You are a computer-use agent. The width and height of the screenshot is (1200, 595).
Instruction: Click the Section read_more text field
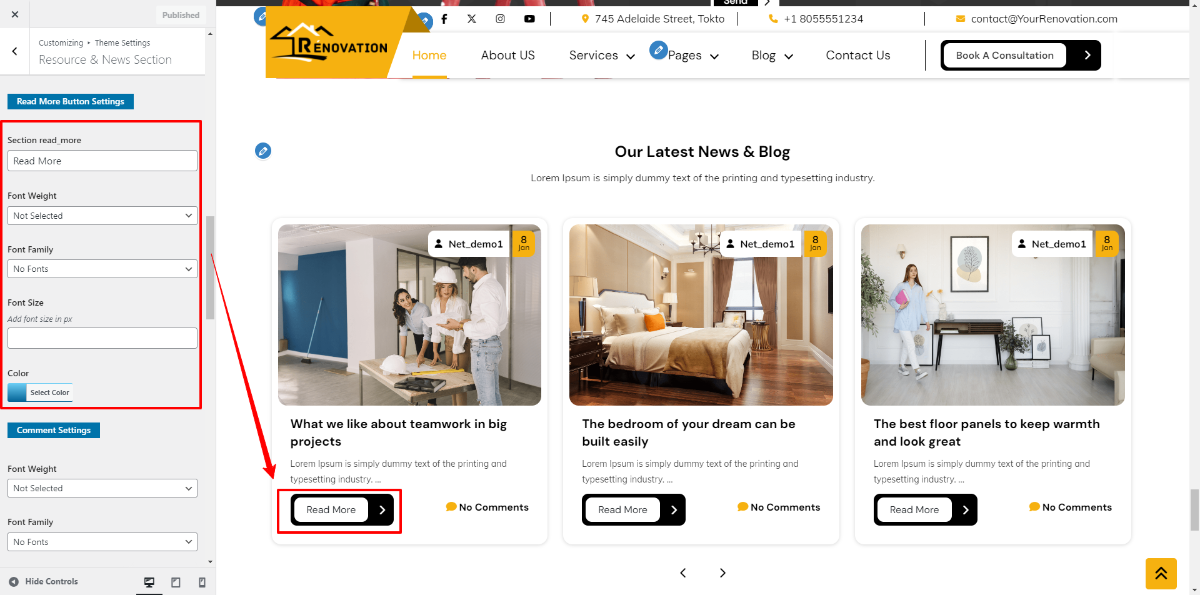102,161
